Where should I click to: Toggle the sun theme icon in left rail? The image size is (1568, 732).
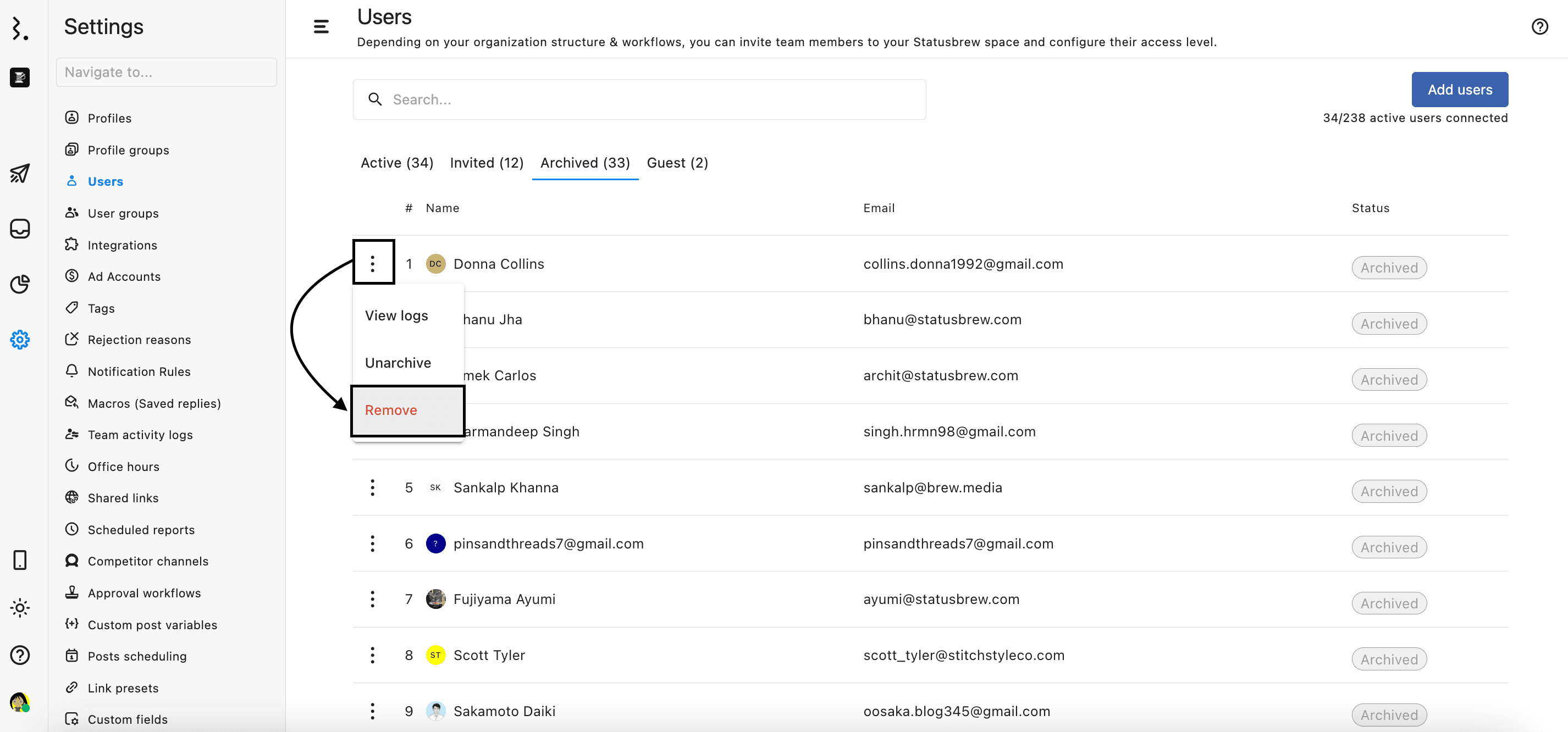point(19,607)
